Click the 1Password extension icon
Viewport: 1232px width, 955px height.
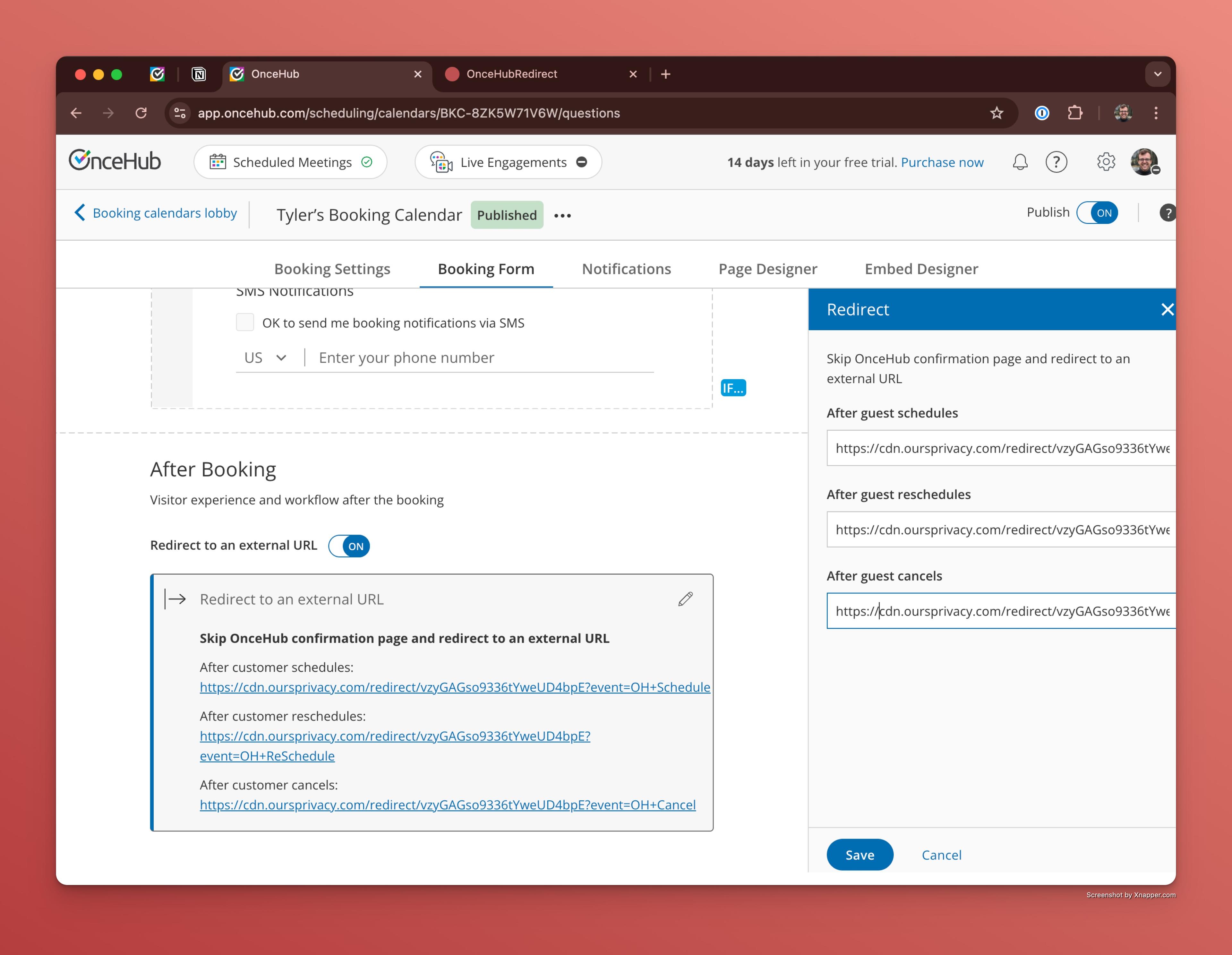click(x=1042, y=113)
